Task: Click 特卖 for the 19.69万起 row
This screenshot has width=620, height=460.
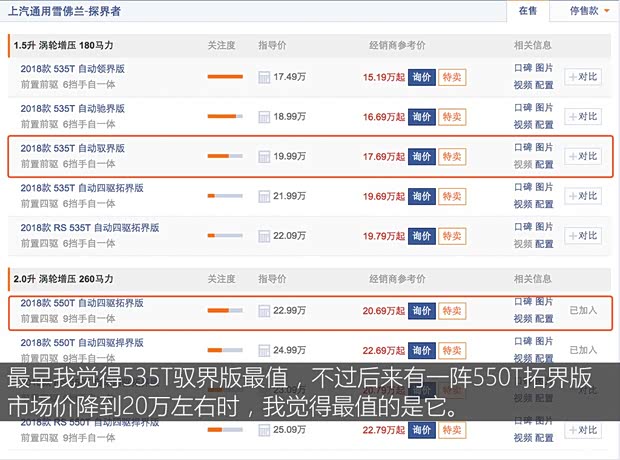Action: click(452, 196)
